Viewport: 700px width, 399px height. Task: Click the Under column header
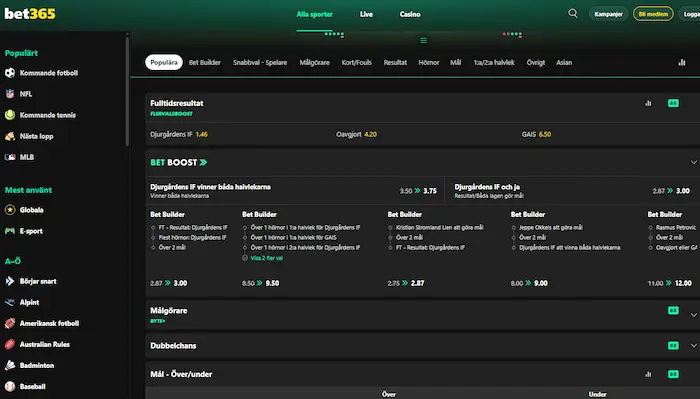tap(597, 394)
